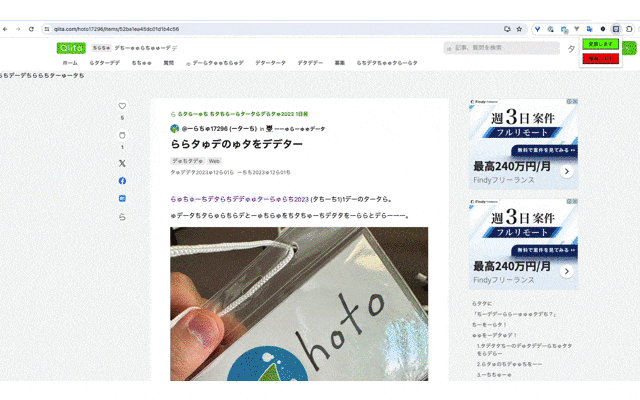Image resolution: width=640 pixels, height=400 pixels.
Task: Click the hoto name badge photo
Action: pos(299,304)
